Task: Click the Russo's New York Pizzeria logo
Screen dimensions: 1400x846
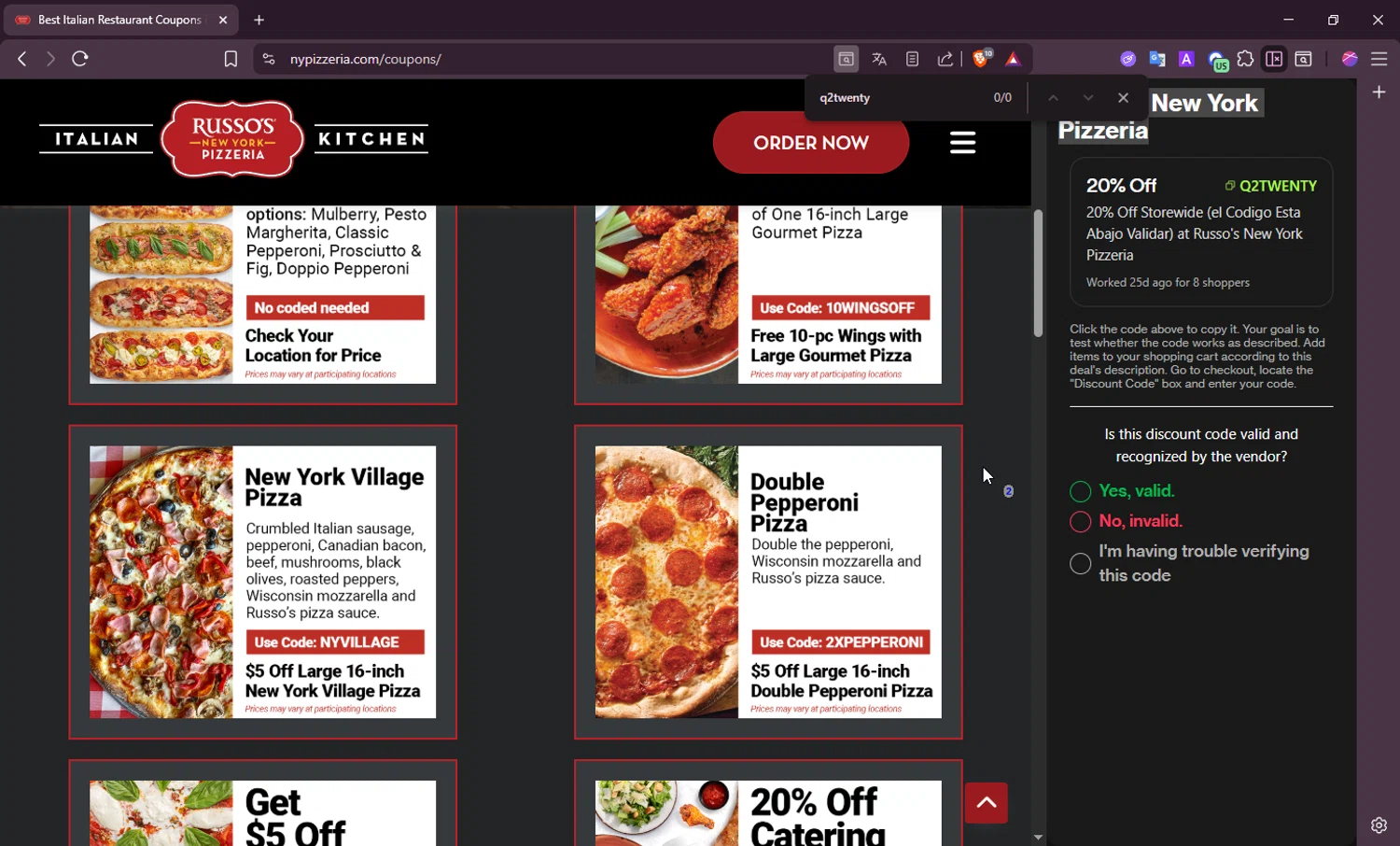Action: coord(232,139)
